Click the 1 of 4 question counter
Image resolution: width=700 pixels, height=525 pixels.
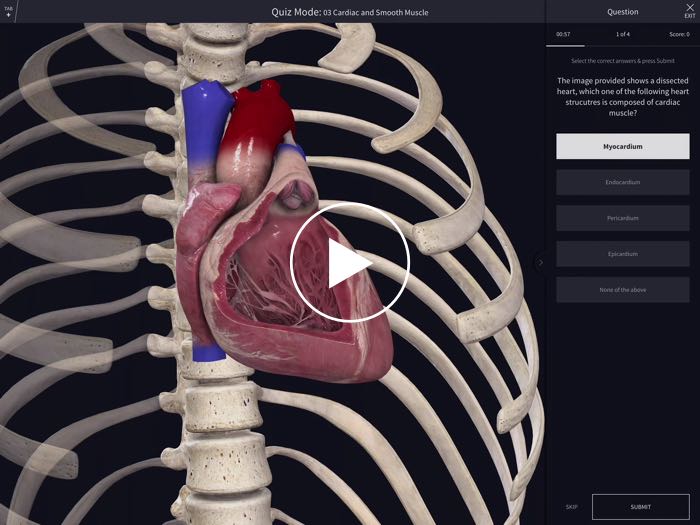pos(622,35)
